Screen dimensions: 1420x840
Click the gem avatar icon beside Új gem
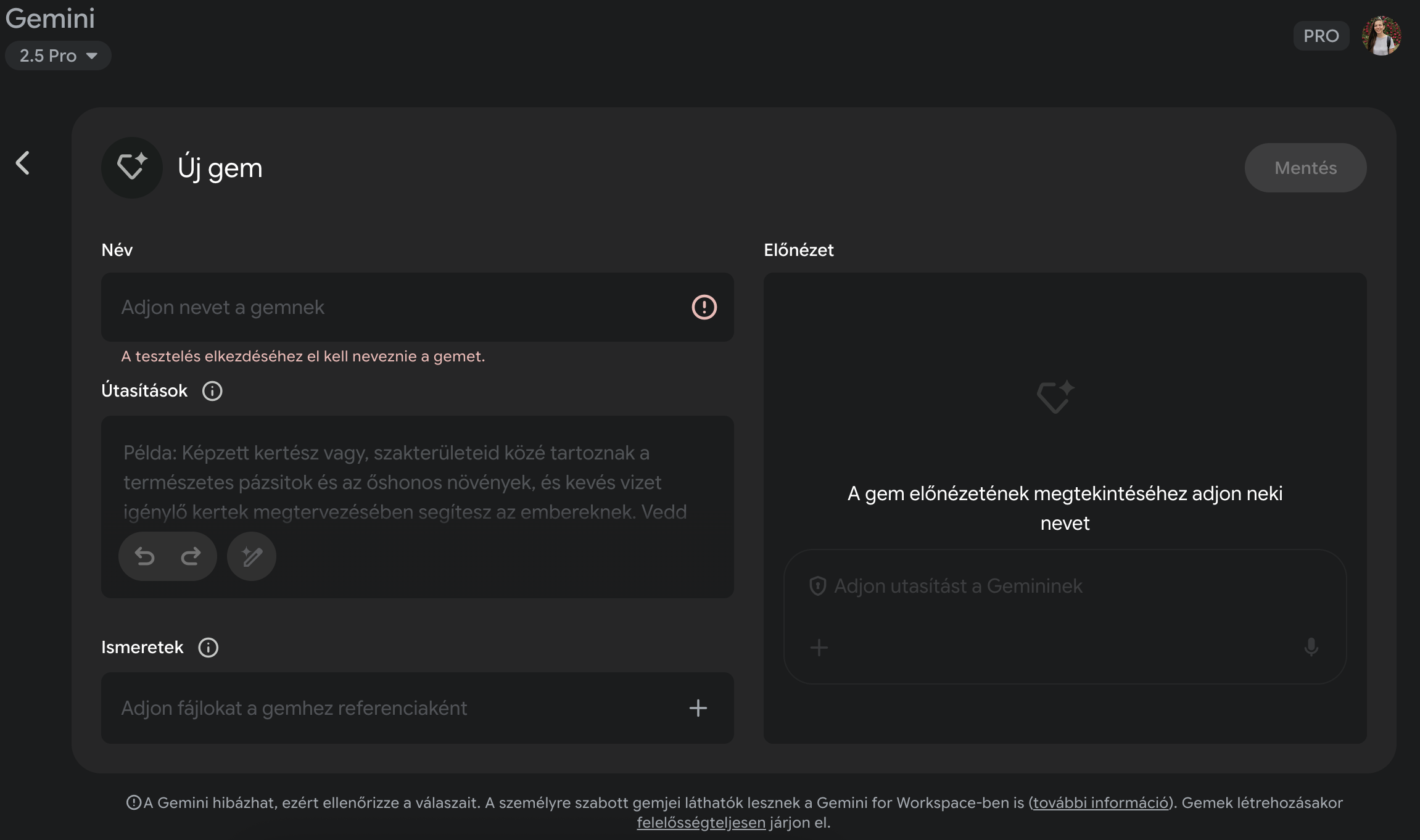point(132,168)
